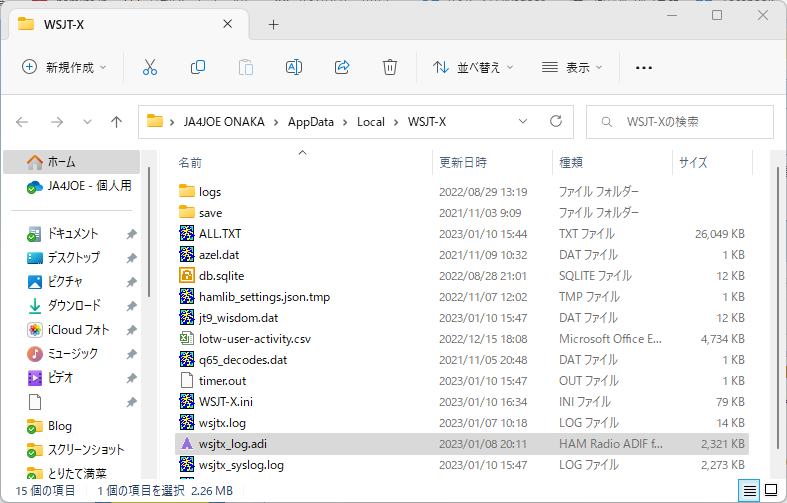Select the q65_decodes.dat file
Screen dimensions: 787x503
[x=462, y=359]
